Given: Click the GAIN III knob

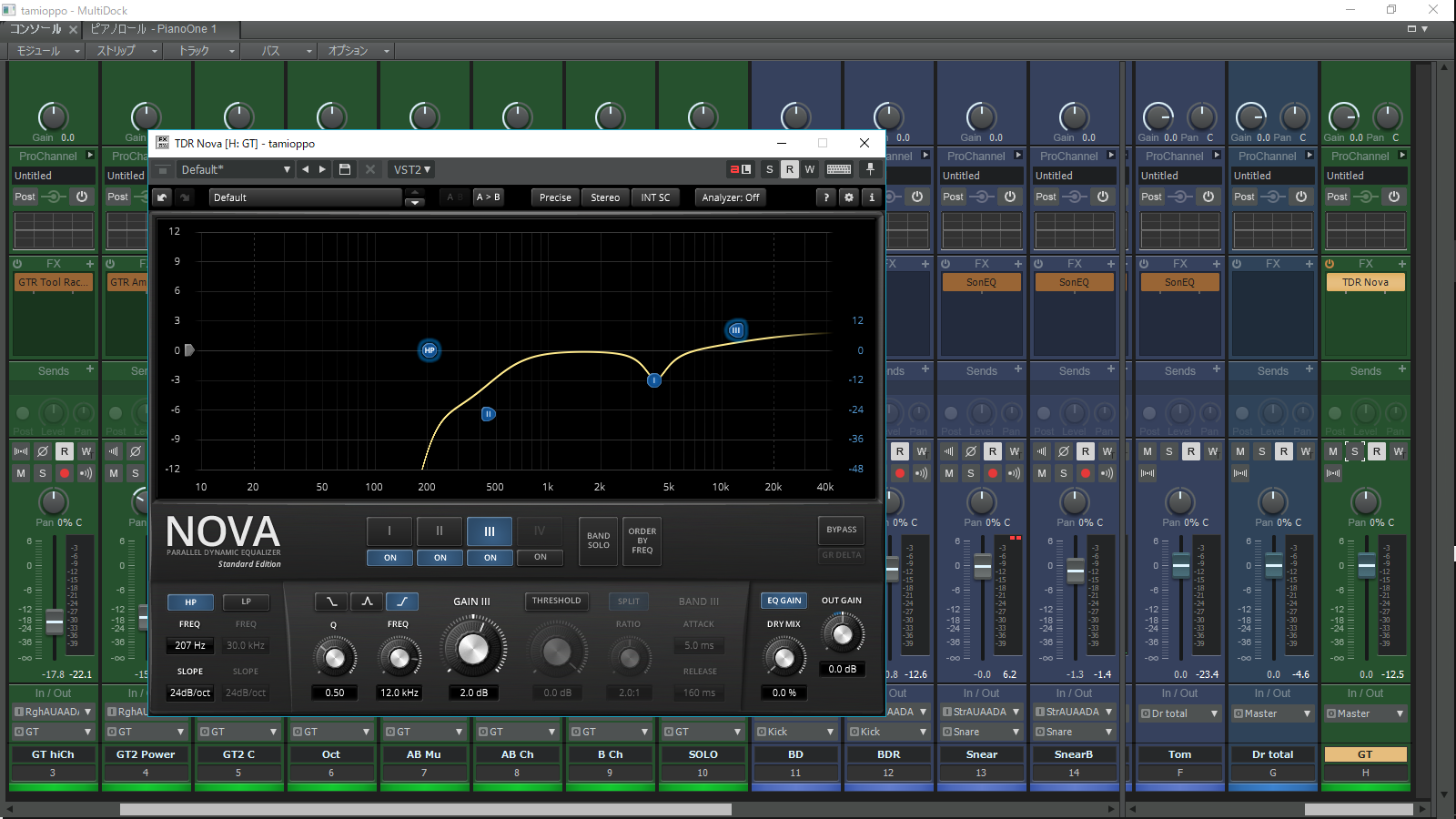Looking at the screenshot, I should [x=472, y=648].
